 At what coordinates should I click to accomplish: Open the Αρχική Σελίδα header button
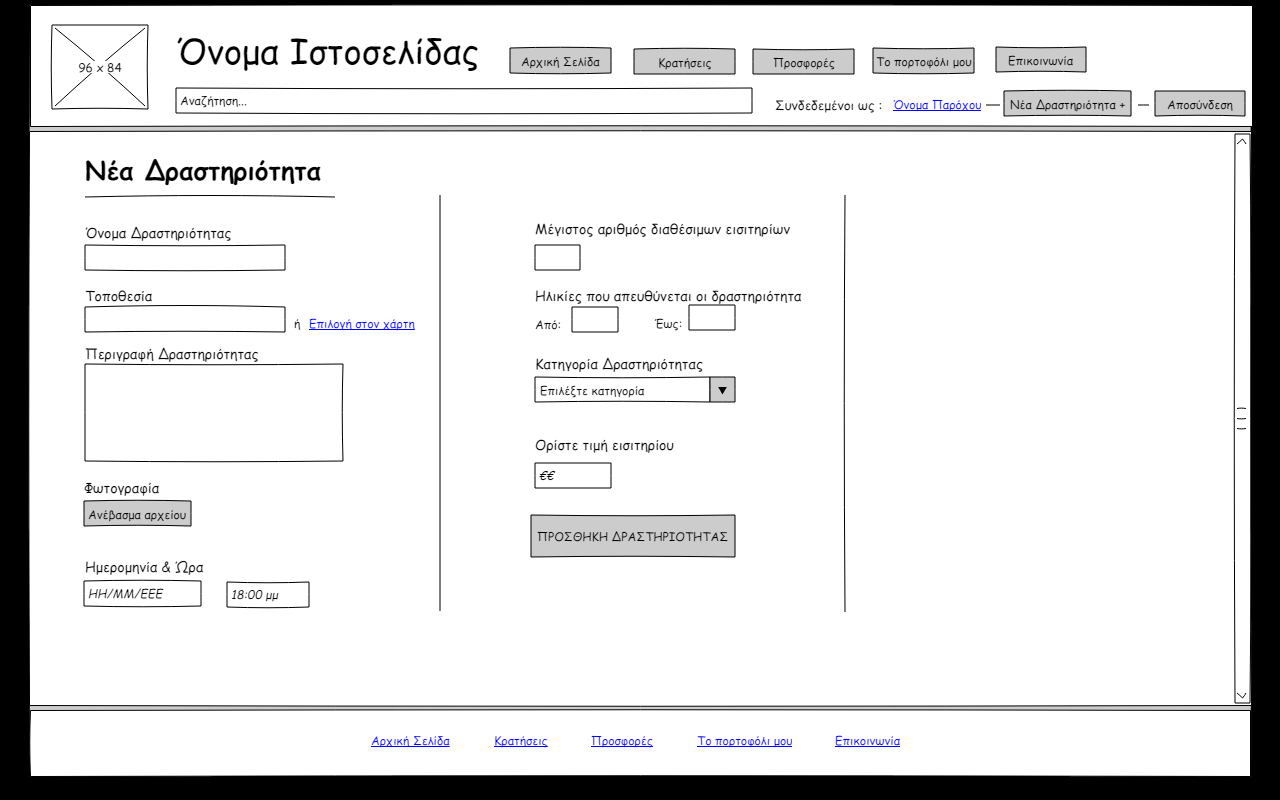pos(560,62)
